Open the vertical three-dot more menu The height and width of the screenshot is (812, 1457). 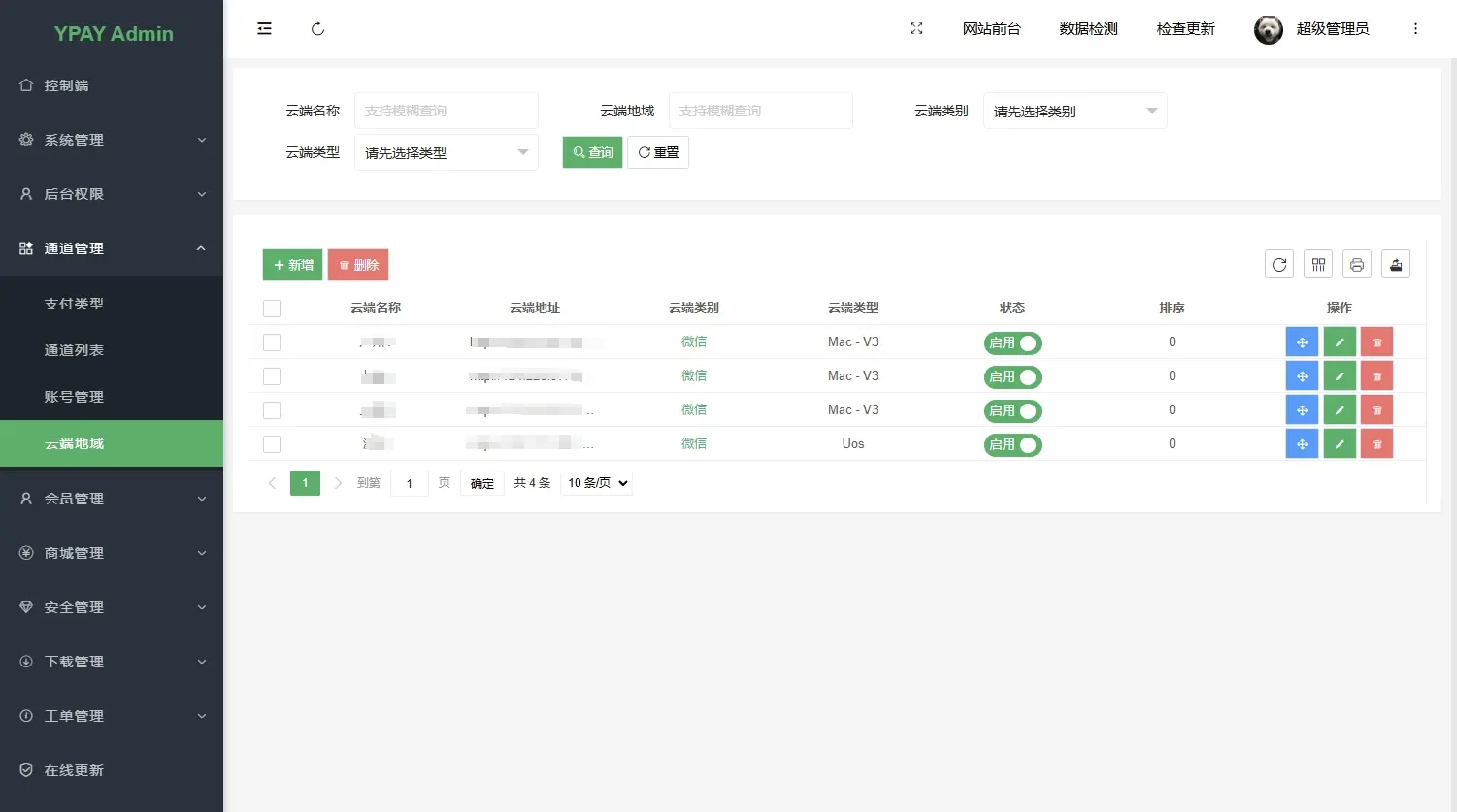[x=1415, y=29]
